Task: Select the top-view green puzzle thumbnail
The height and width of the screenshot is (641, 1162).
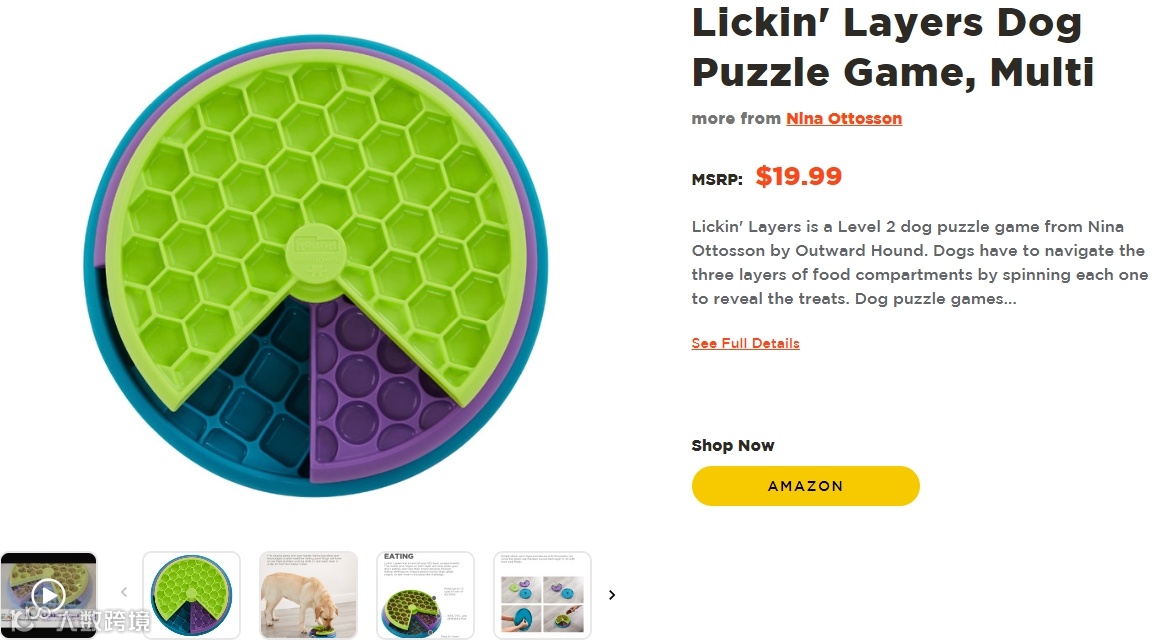Action: point(191,595)
